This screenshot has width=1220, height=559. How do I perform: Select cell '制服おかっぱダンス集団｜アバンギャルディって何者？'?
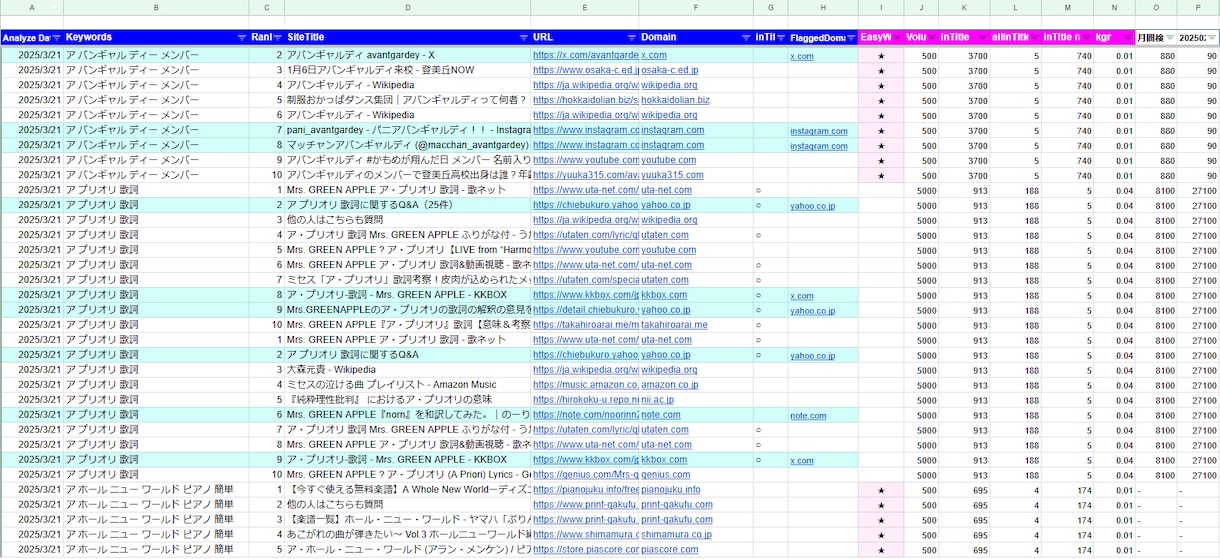408,100
